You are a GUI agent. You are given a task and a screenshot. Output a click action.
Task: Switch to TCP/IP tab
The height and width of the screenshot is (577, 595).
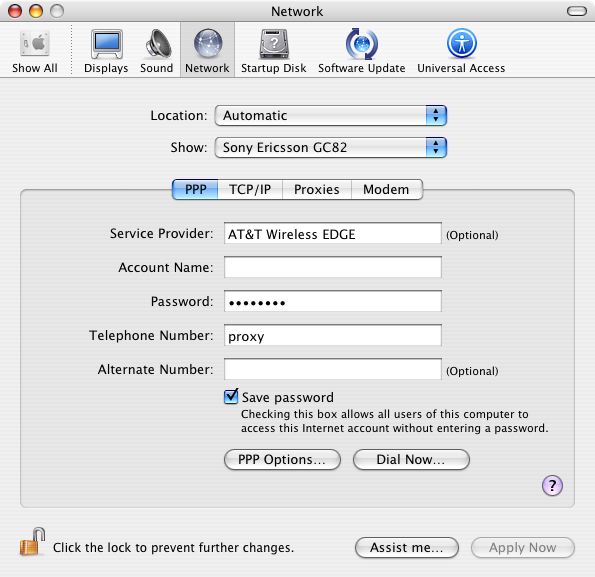coord(250,189)
